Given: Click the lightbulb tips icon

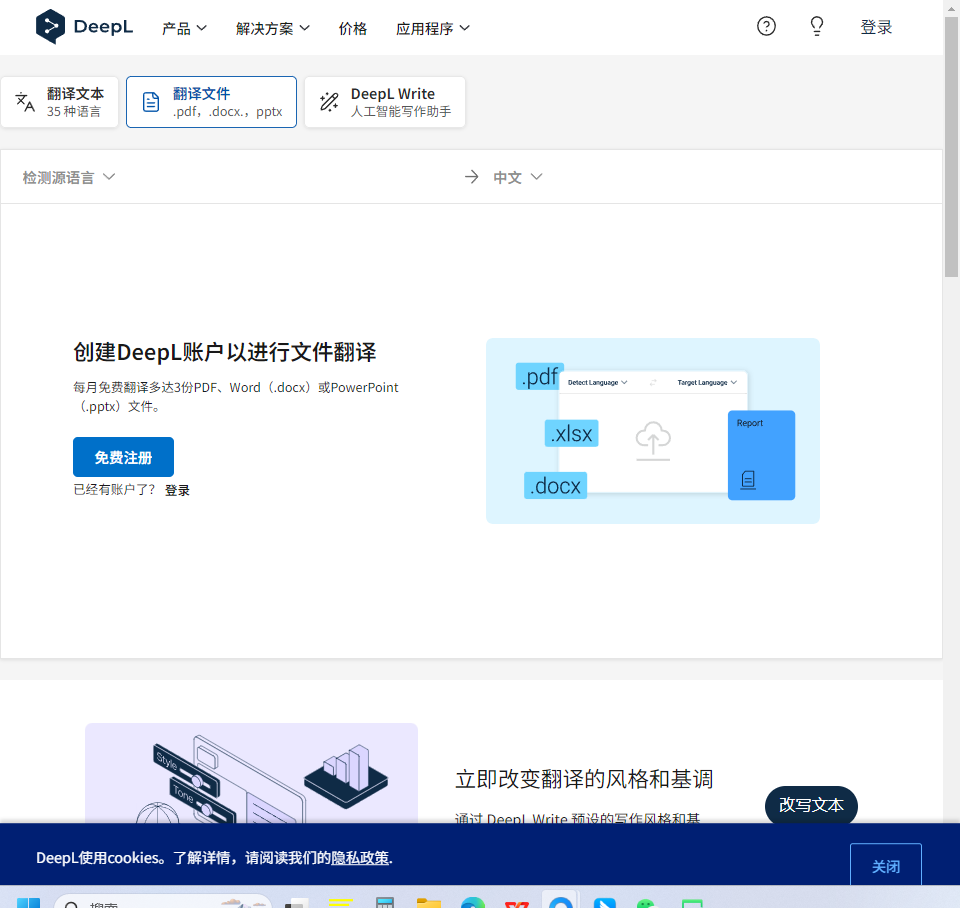Looking at the screenshot, I should (x=817, y=26).
